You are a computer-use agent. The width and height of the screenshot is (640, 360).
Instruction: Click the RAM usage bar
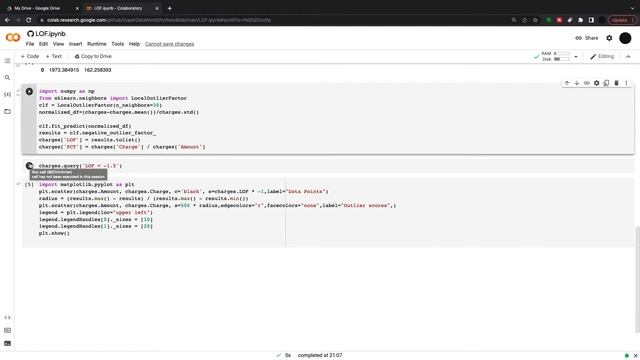pyautogui.click(x=562, y=53)
